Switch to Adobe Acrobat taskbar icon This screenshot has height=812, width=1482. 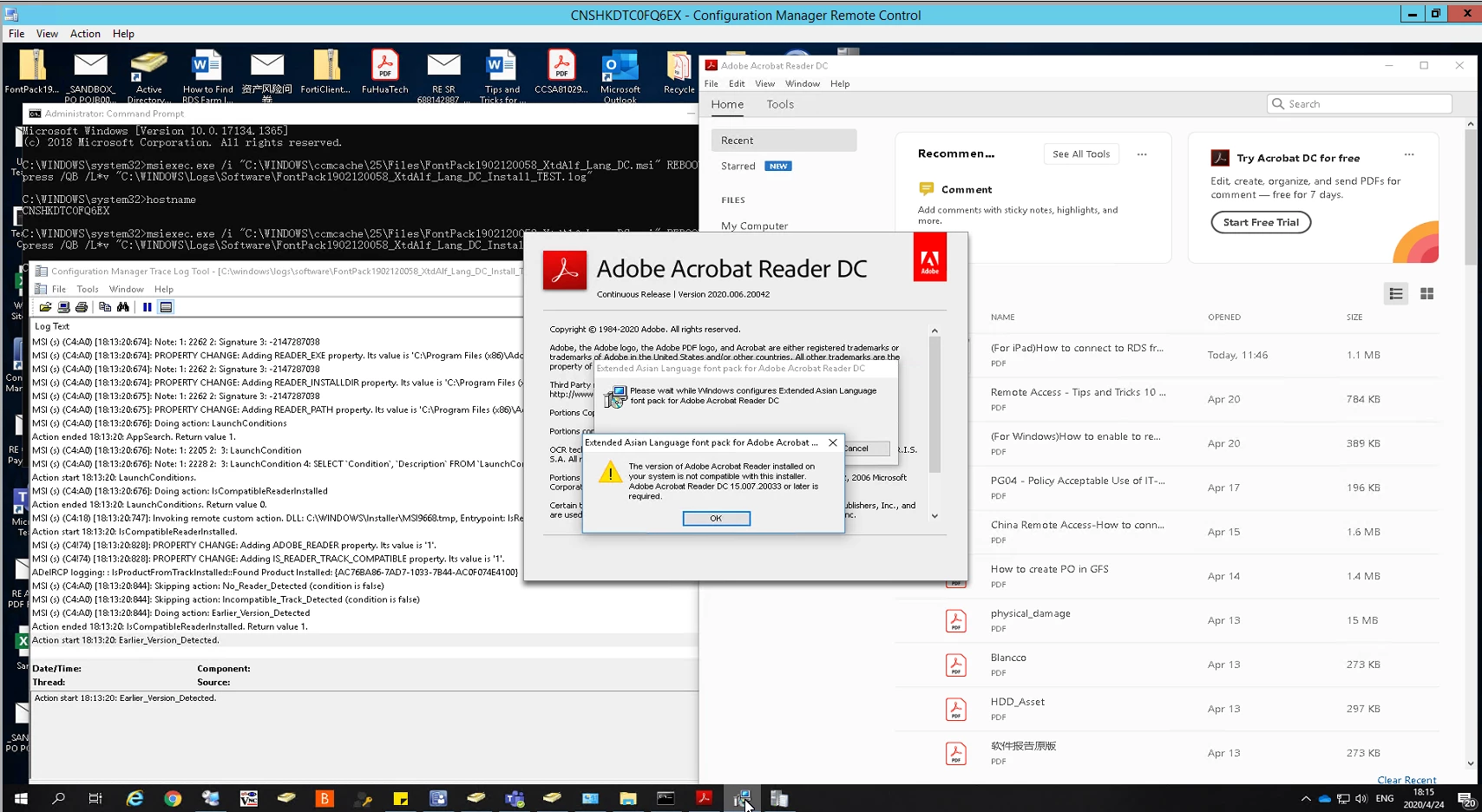point(704,798)
